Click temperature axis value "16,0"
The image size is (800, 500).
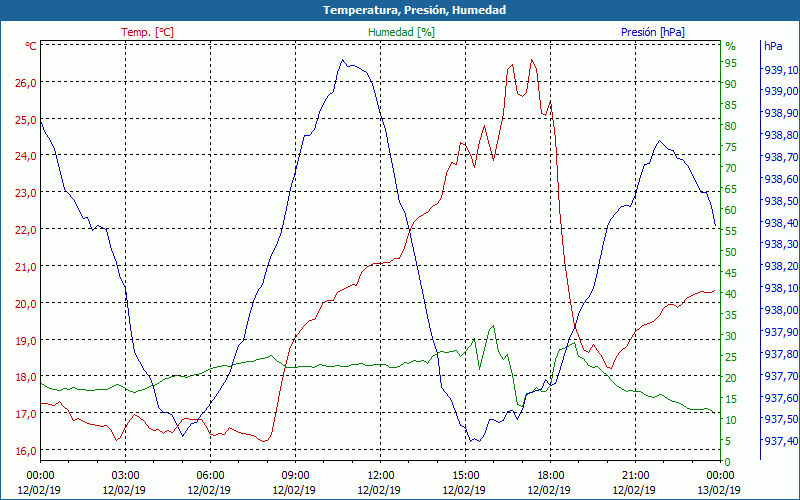[25, 451]
